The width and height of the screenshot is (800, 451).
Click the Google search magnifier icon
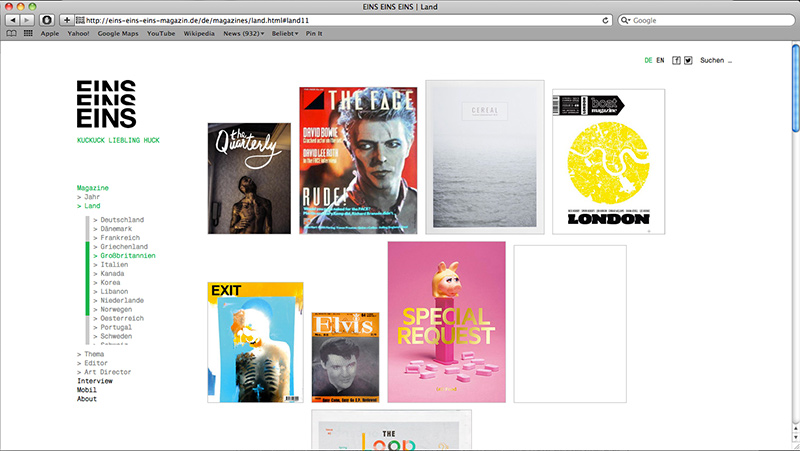(625, 20)
